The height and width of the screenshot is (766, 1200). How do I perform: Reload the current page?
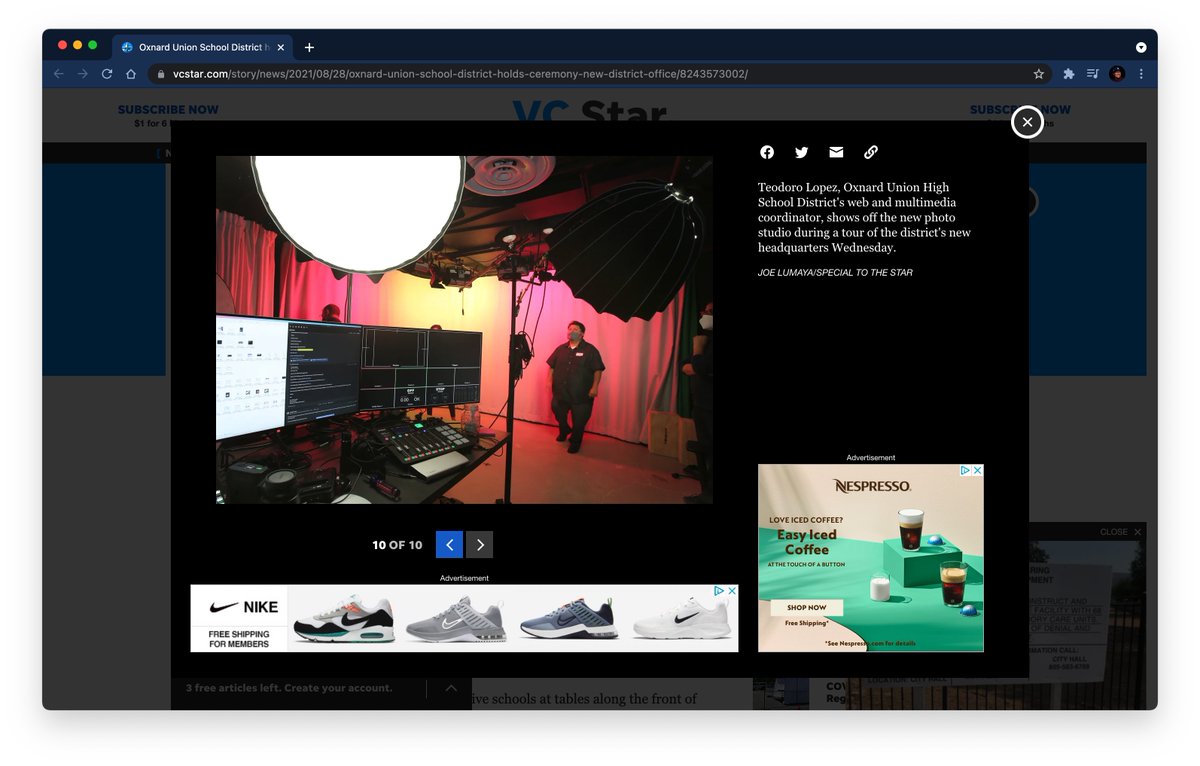(107, 74)
